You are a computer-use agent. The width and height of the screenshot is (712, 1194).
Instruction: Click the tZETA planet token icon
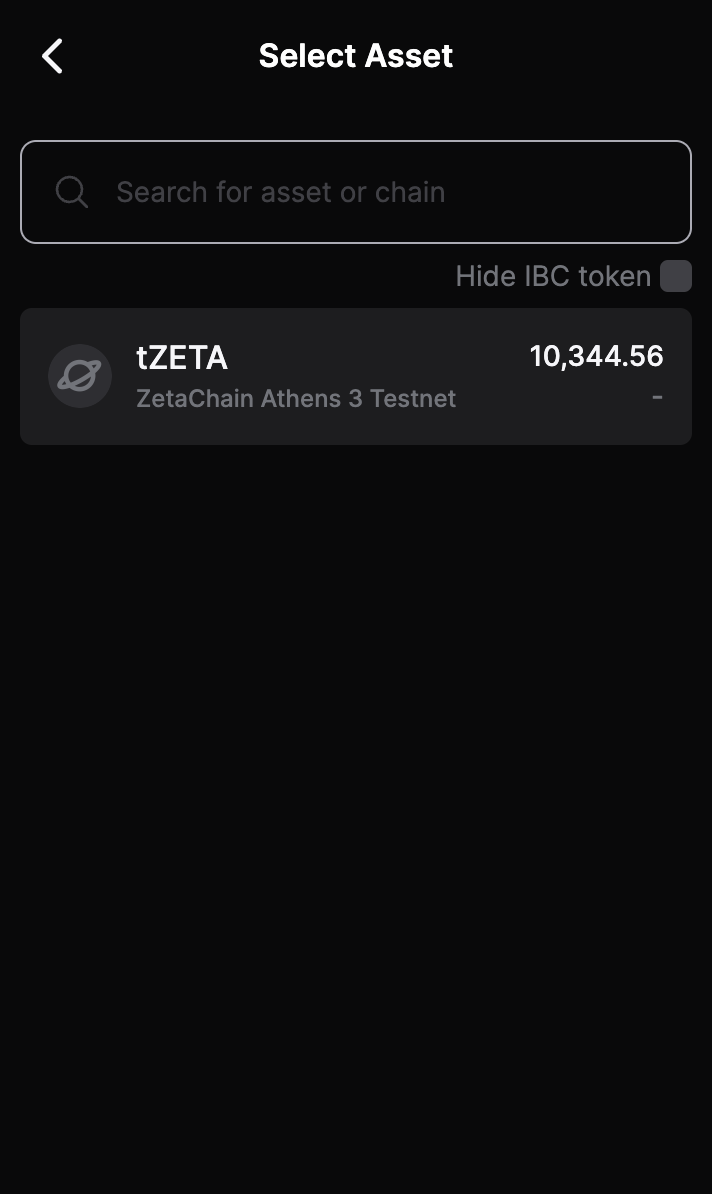[x=80, y=376]
